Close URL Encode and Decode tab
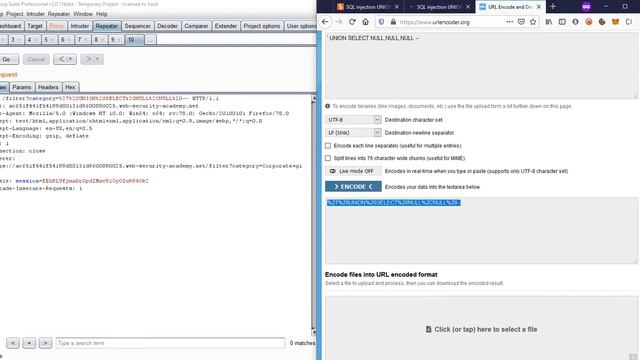This screenshot has width=640, height=360. pos(539,7)
